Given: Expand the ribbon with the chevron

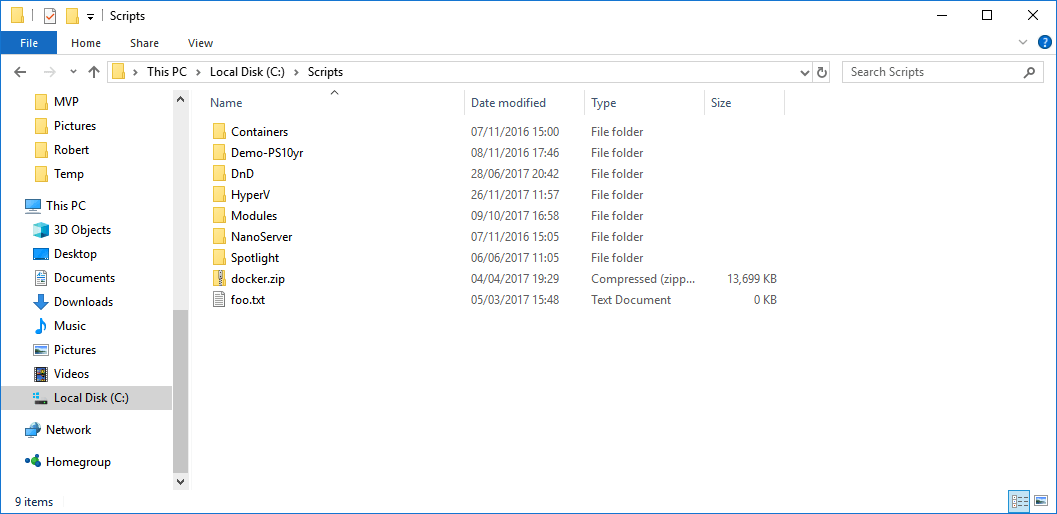Looking at the screenshot, I should pos(1023,42).
